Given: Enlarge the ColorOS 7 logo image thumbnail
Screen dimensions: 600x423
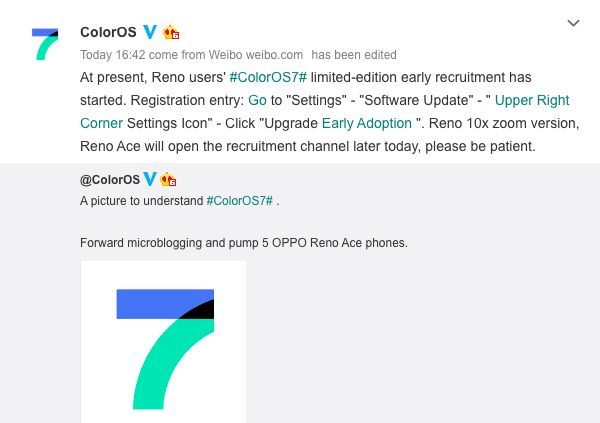Looking at the screenshot, I should 163,341.
